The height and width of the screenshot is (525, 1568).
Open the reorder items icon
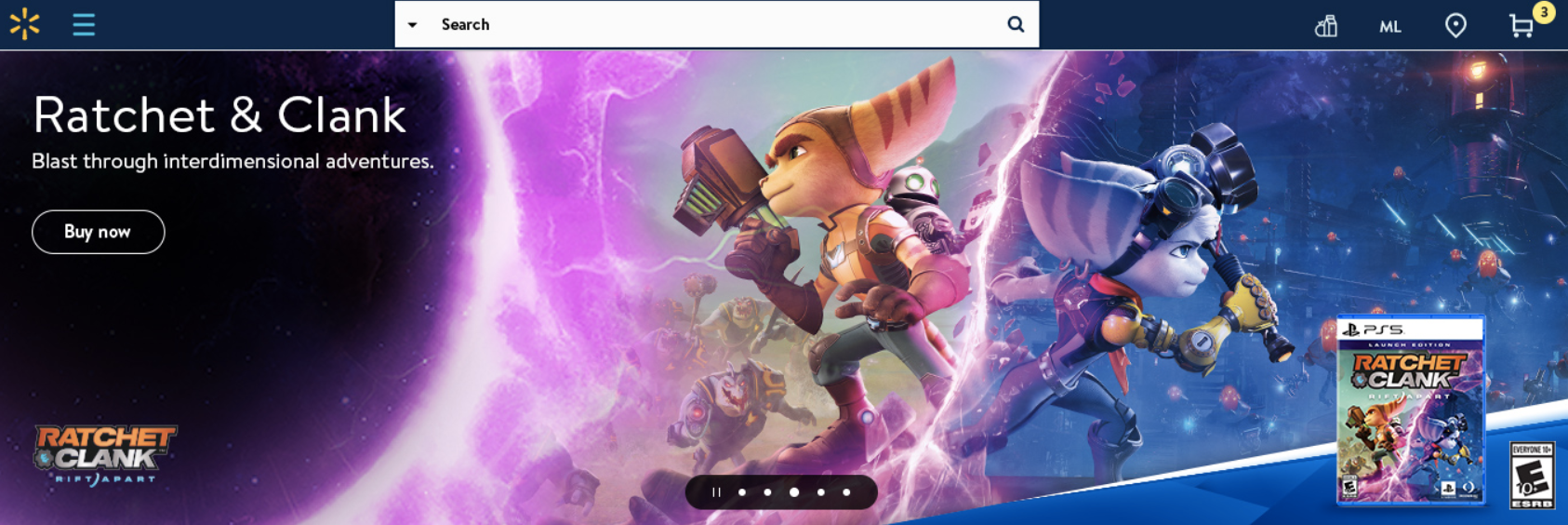[x=1326, y=26]
